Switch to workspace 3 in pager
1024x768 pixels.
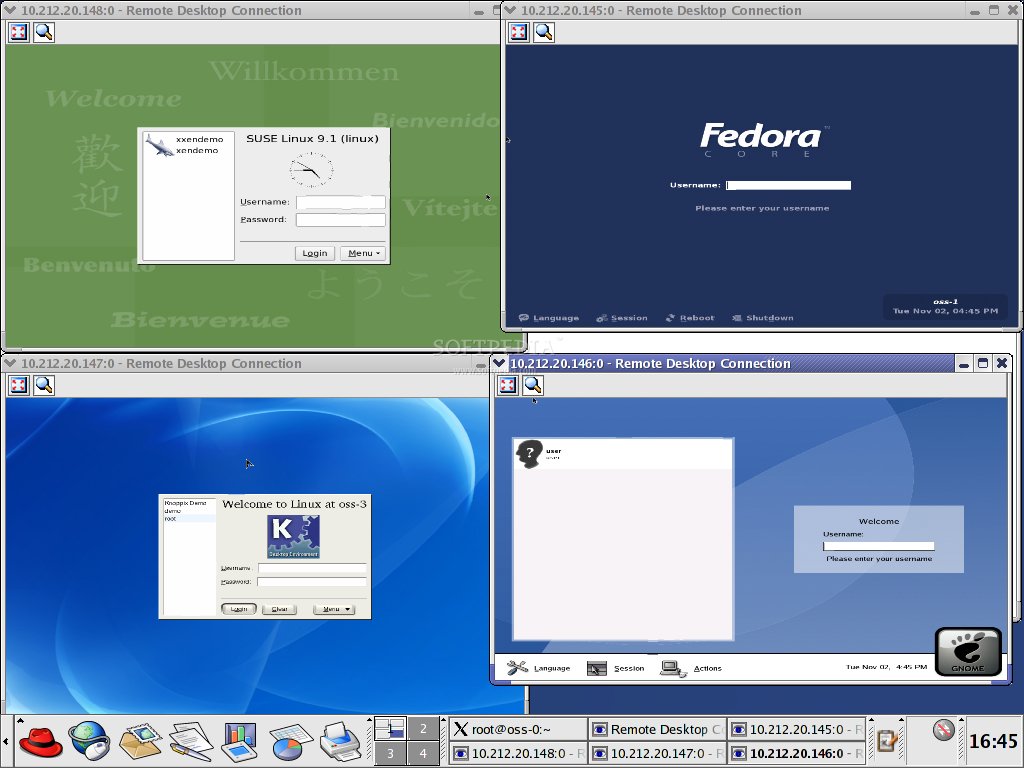click(390, 753)
